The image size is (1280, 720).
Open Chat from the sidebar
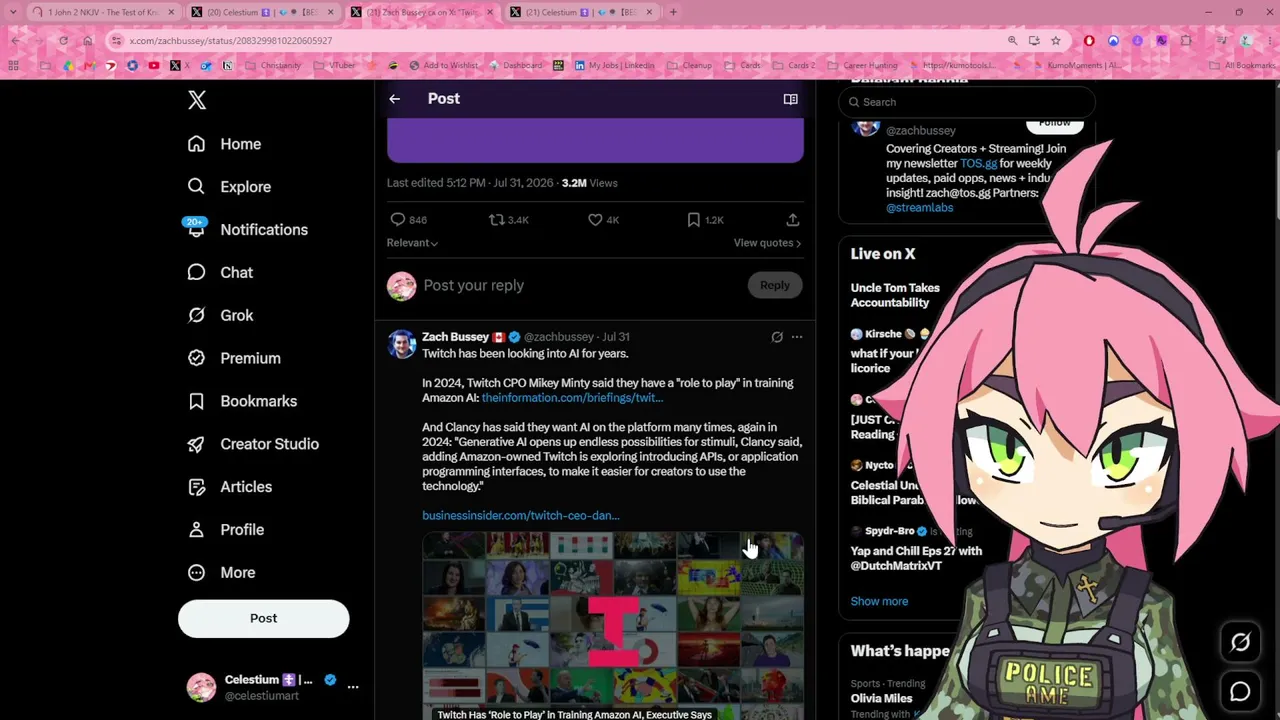[220, 273]
